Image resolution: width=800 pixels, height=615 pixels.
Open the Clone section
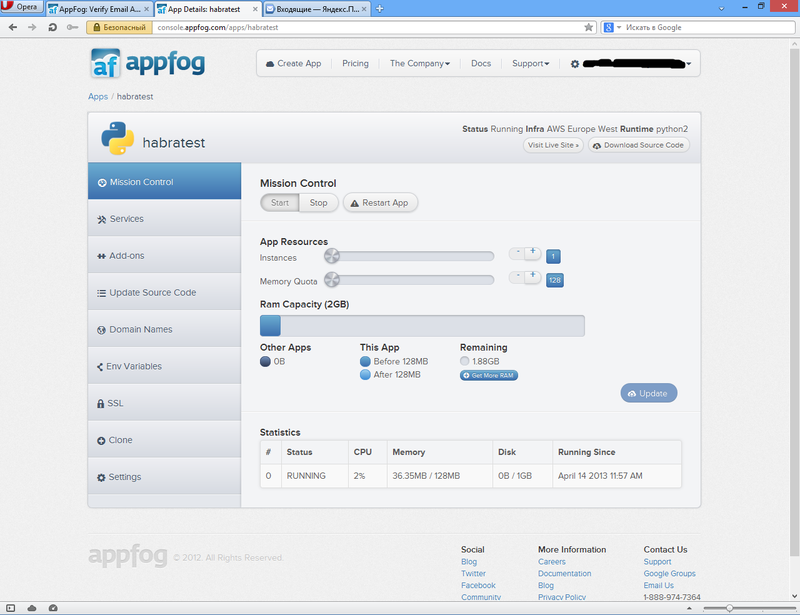pos(164,439)
